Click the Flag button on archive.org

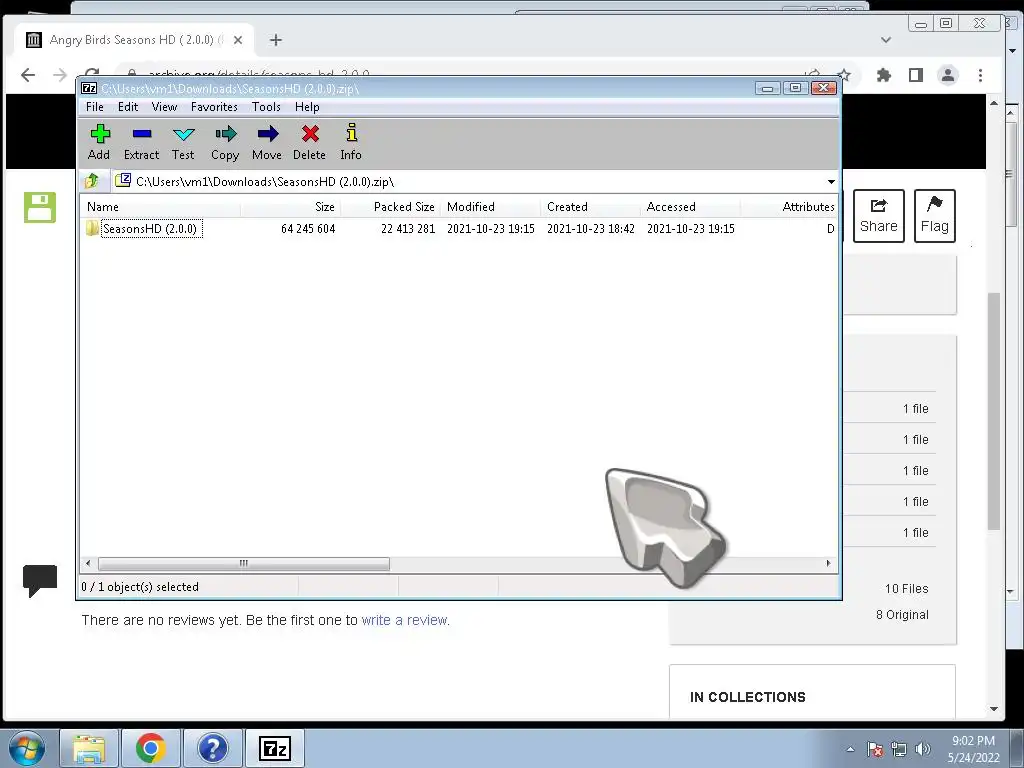click(x=935, y=216)
